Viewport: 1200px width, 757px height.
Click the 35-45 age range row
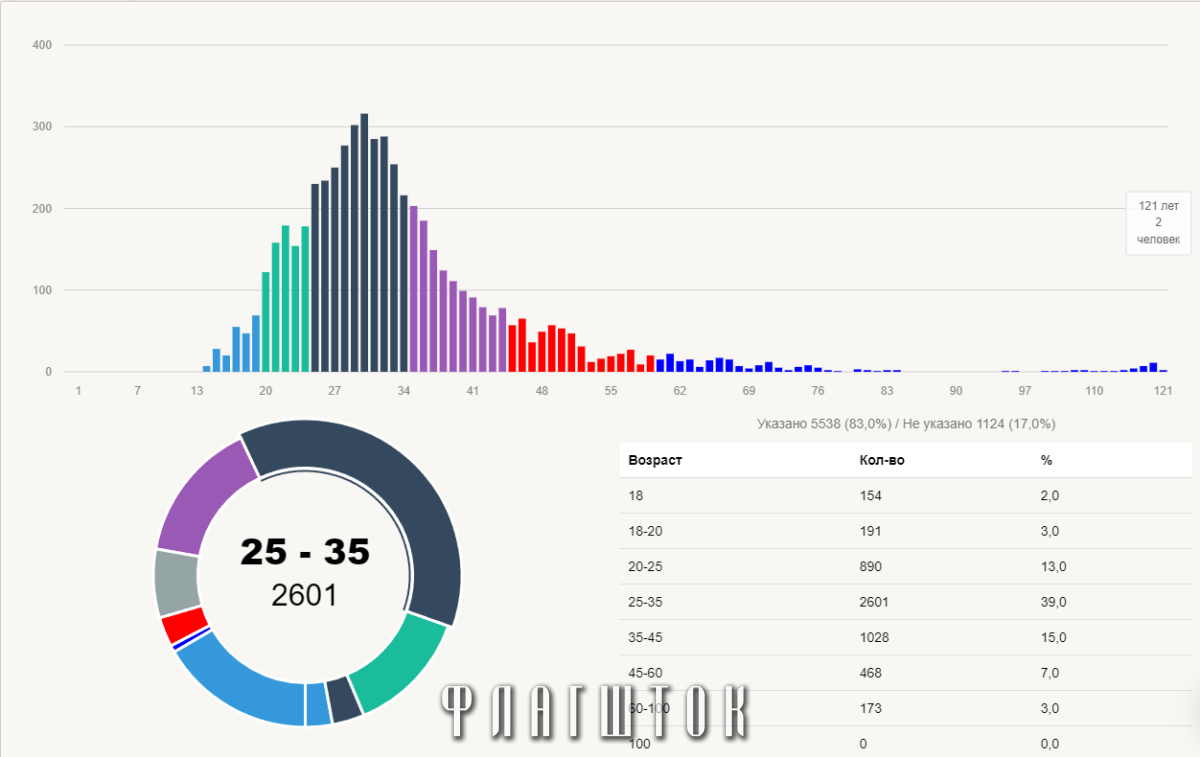[906, 637]
